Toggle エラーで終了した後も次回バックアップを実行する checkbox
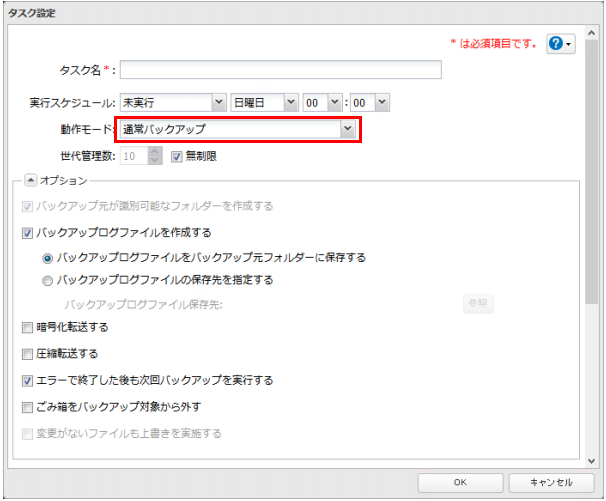606x501 pixels. pos(27,380)
